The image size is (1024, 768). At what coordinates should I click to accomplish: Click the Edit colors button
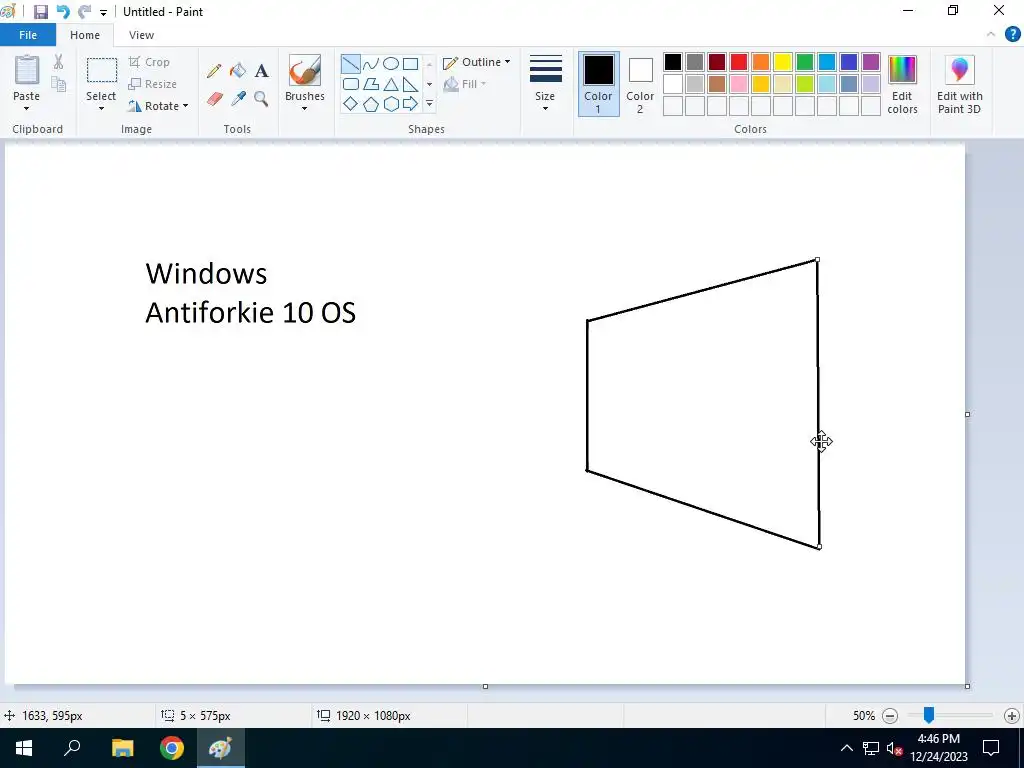902,84
